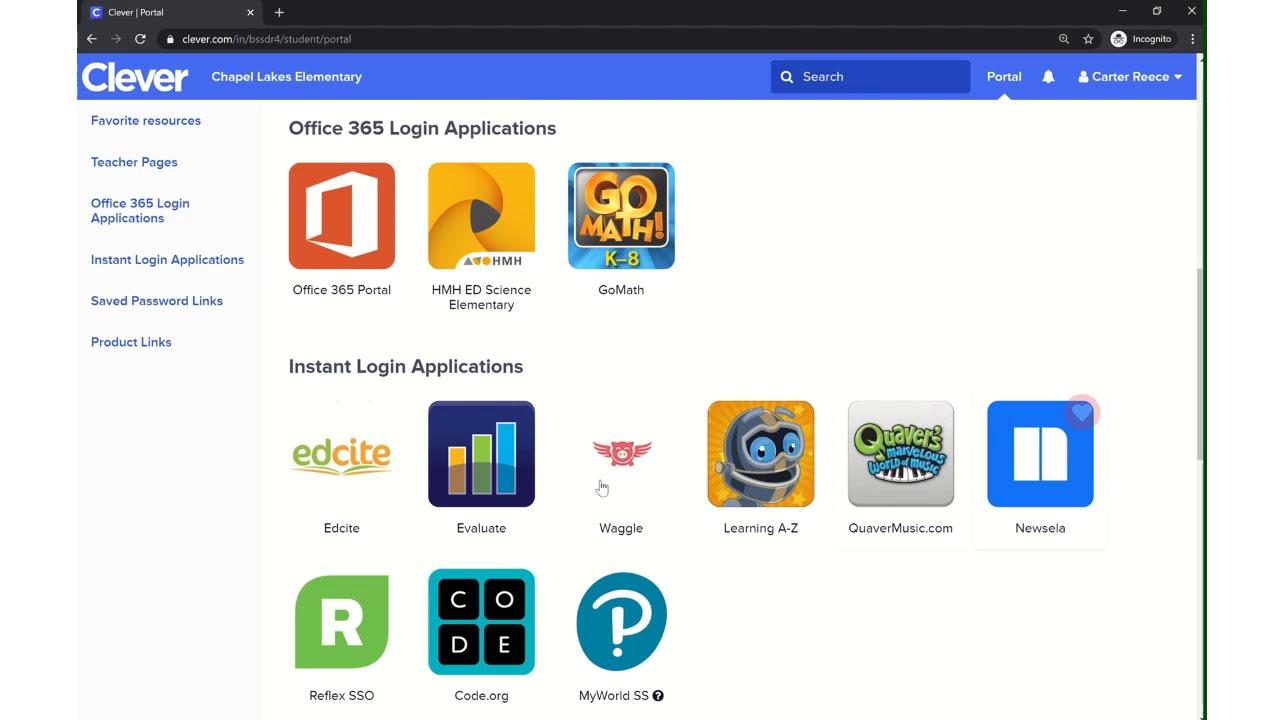This screenshot has width=1280, height=720.
Task: Click the browser back arrow
Action: (91, 39)
